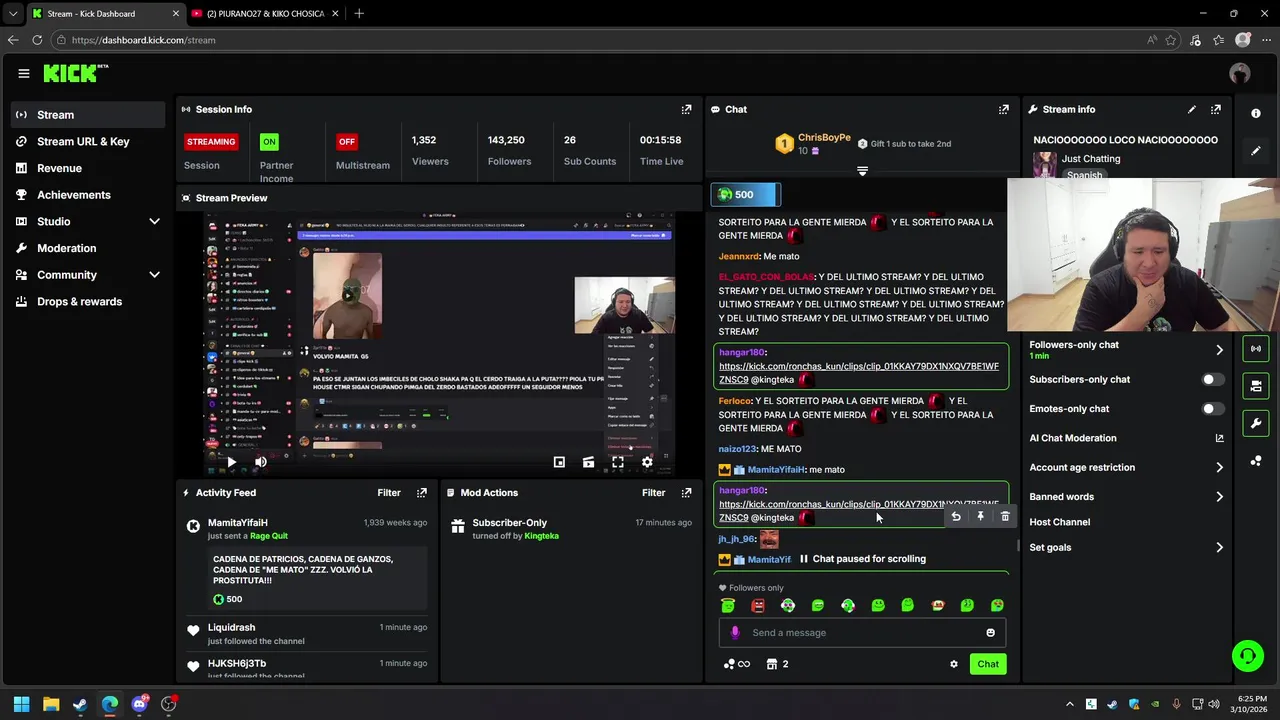Open the info icon in right sidebar
Screen dimensions: 1280x720
click(x=1256, y=113)
